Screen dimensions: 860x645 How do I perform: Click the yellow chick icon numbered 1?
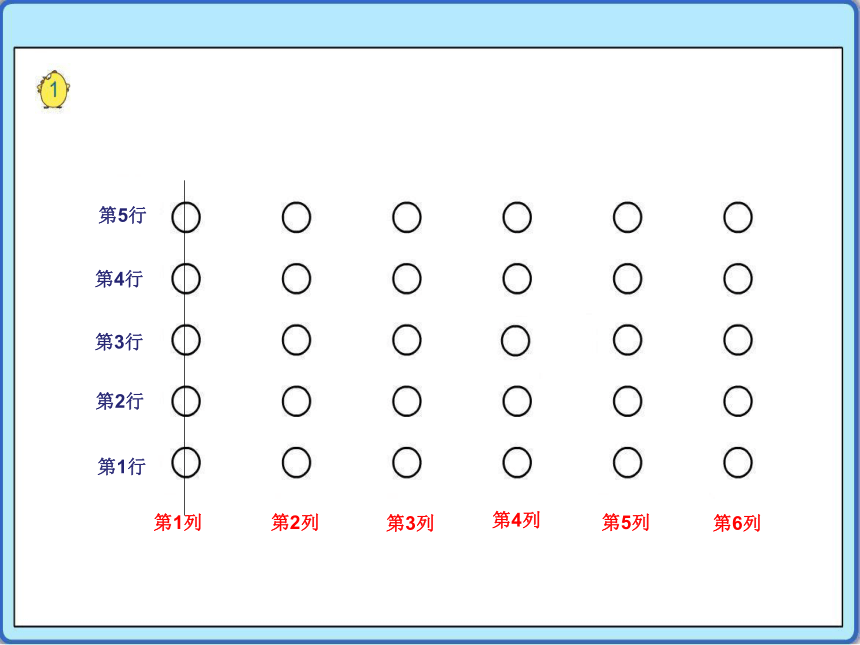53,90
